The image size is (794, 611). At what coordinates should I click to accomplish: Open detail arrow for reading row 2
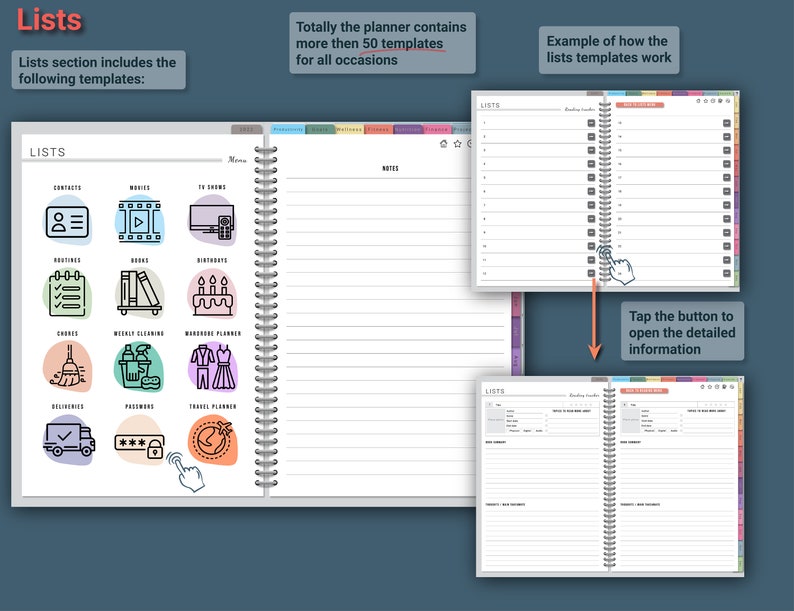point(591,137)
